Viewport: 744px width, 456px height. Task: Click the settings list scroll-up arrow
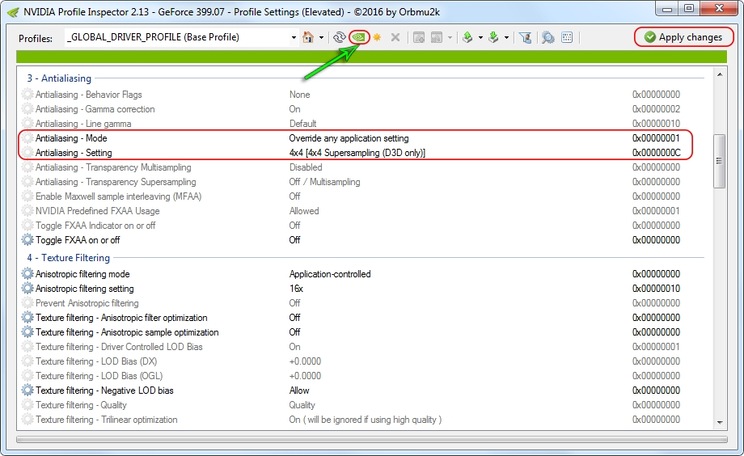click(x=720, y=74)
